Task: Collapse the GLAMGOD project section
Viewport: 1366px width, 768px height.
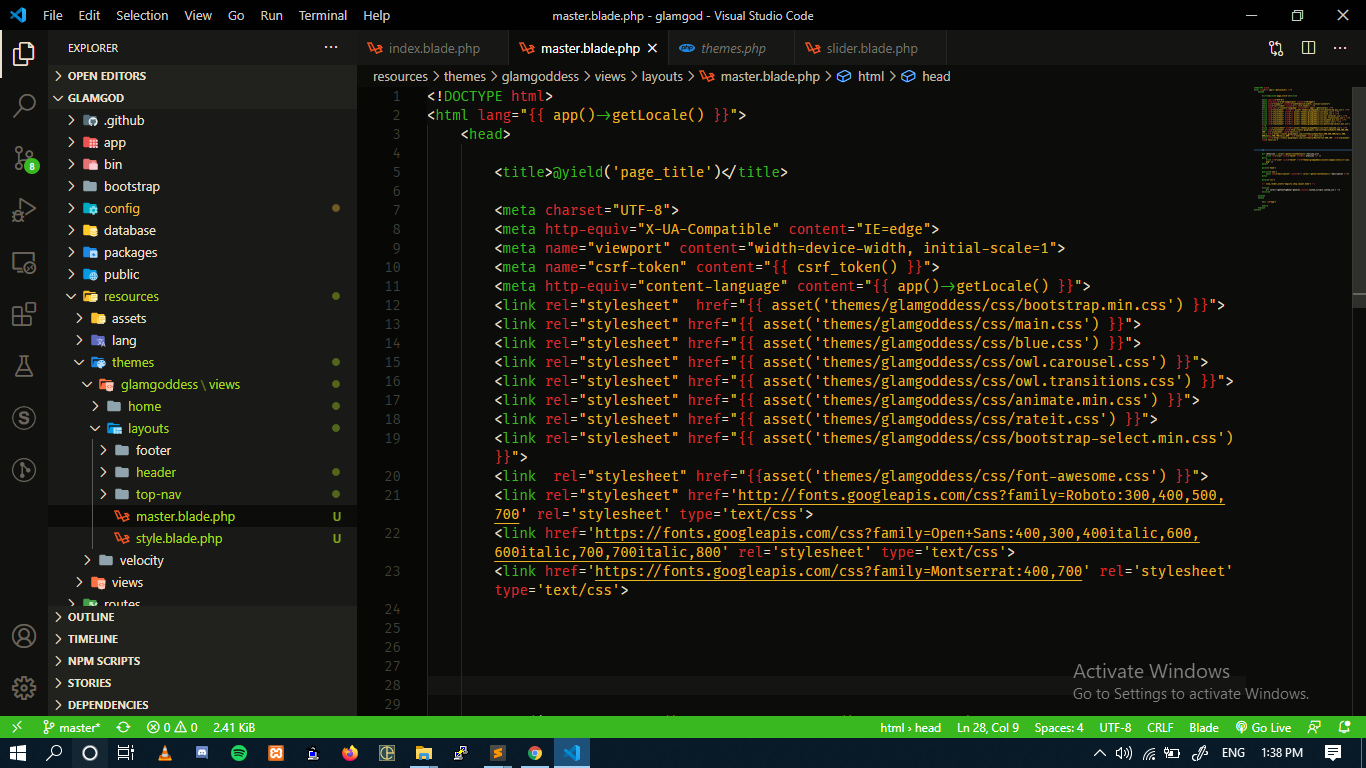Action: [x=202, y=98]
